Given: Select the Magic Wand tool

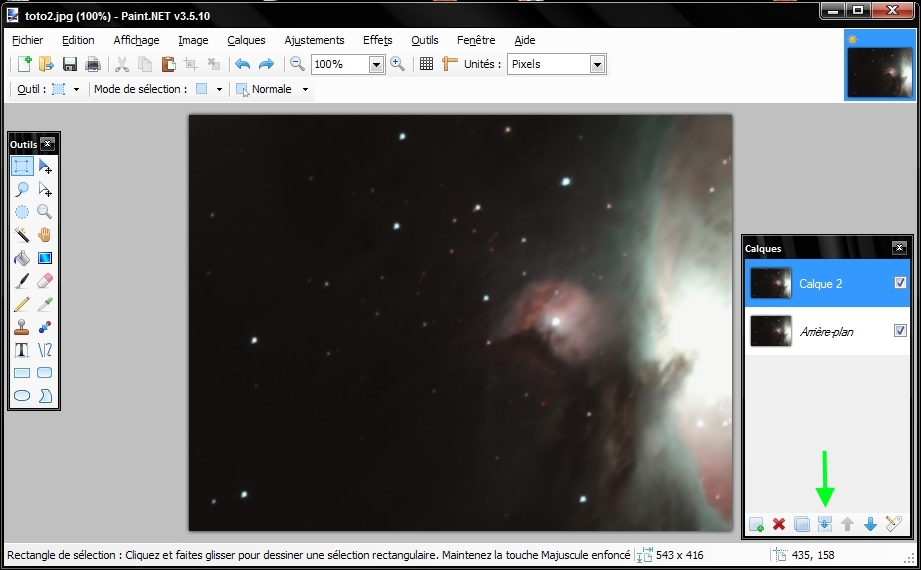Looking at the screenshot, I should click(x=22, y=235).
